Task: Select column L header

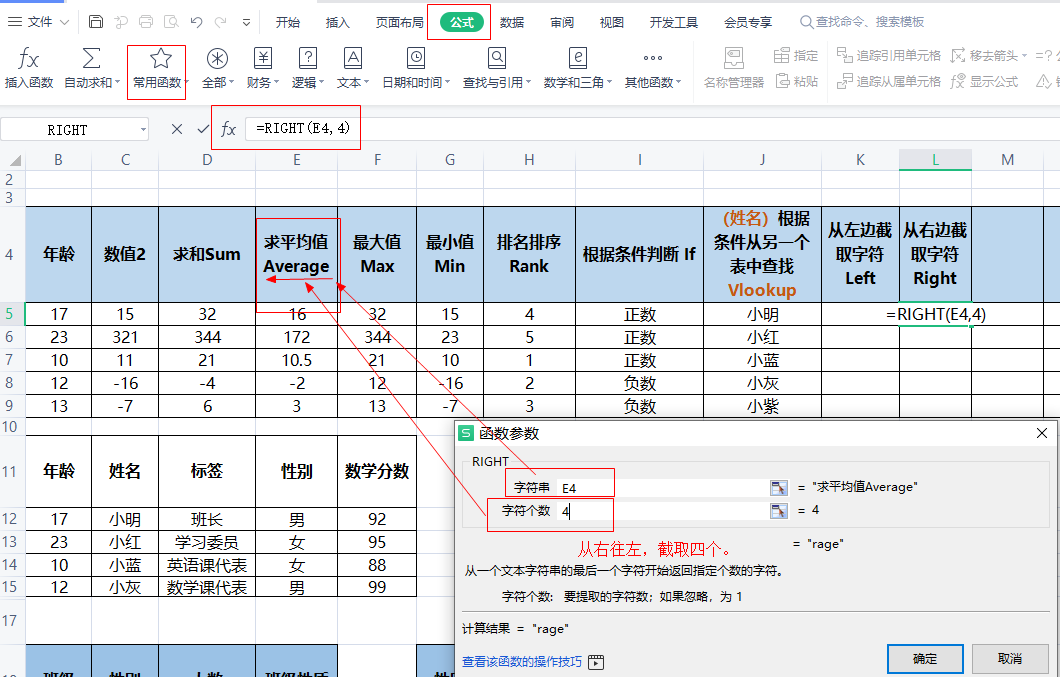Action: tap(935, 160)
